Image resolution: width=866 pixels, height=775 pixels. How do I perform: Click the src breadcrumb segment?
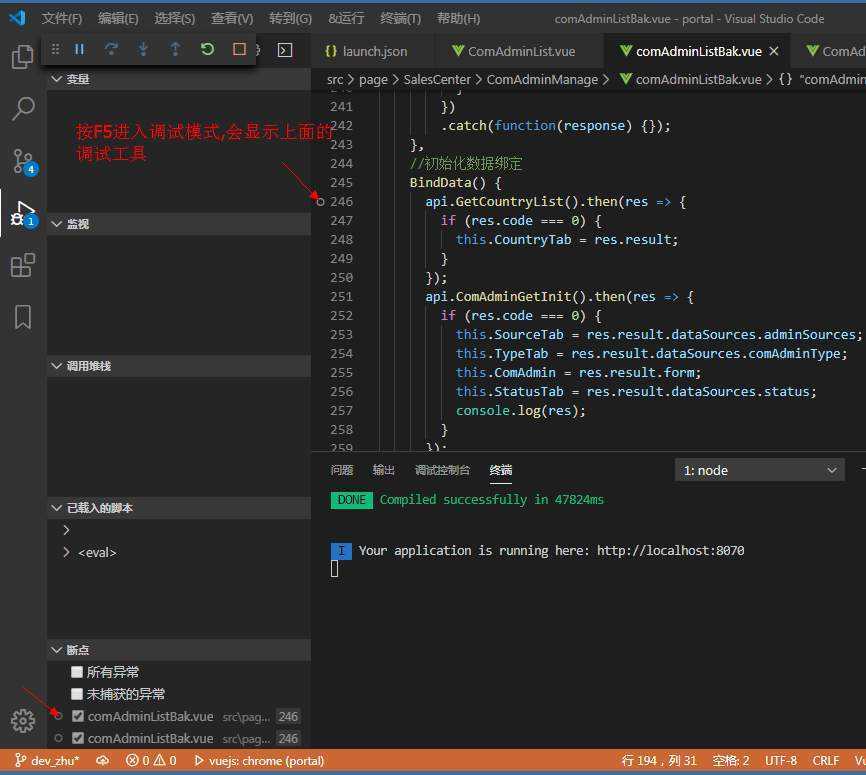(x=335, y=80)
